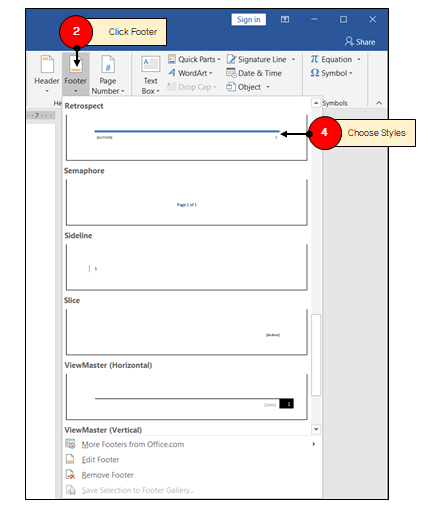This screenshot has height=517, width=430.
Task: Open the Page Number icon
Action: 108,64
